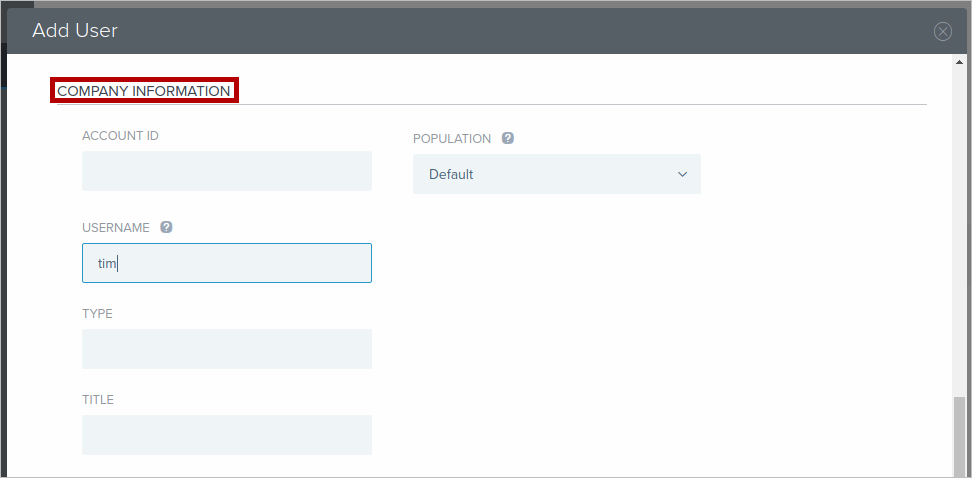Click the Username label text

click(116, 227)
